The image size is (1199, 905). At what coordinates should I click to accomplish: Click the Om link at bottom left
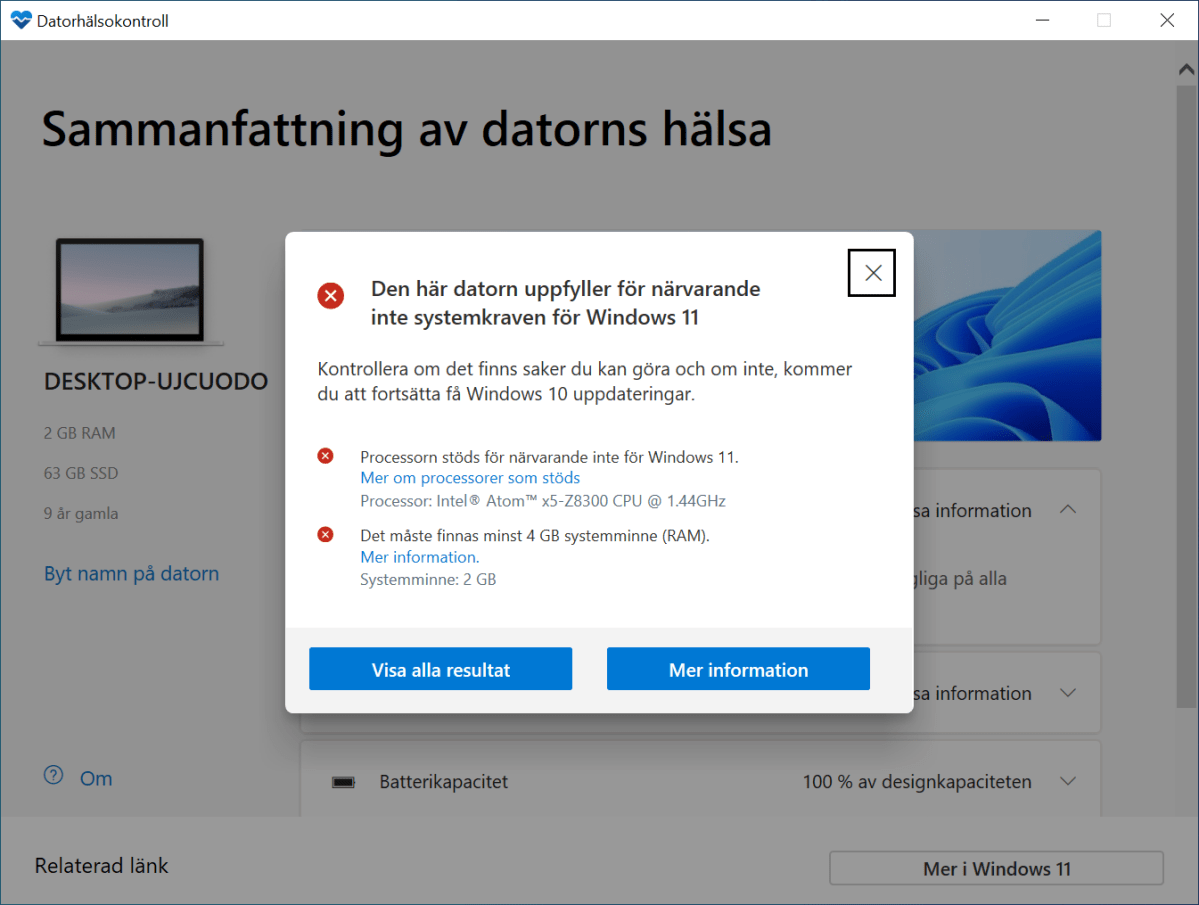click(96, 778)
